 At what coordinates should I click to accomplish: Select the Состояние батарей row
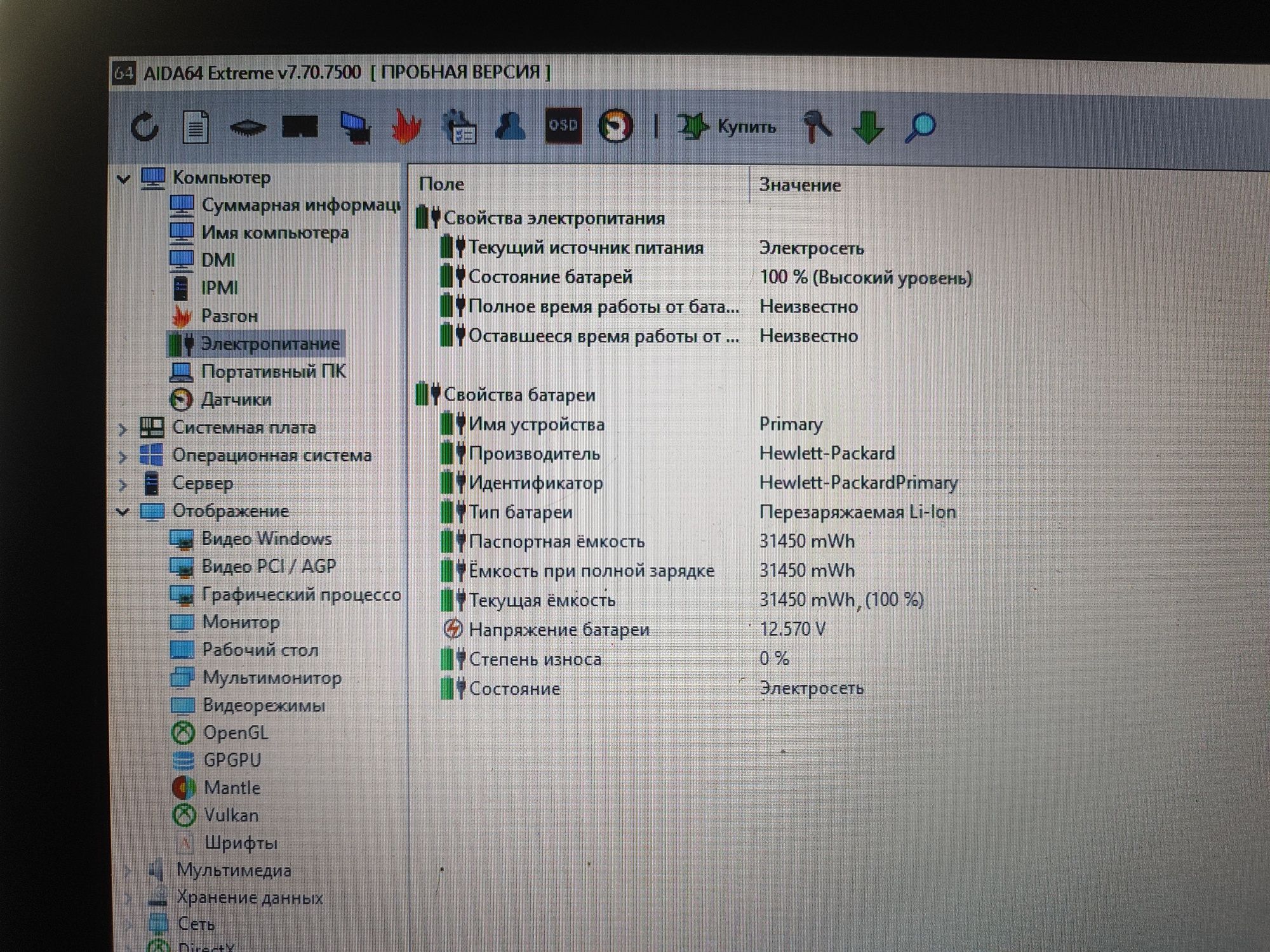706,277
